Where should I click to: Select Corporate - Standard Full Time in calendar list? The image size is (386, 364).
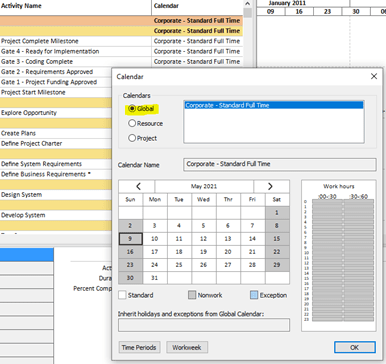(273, 105)
